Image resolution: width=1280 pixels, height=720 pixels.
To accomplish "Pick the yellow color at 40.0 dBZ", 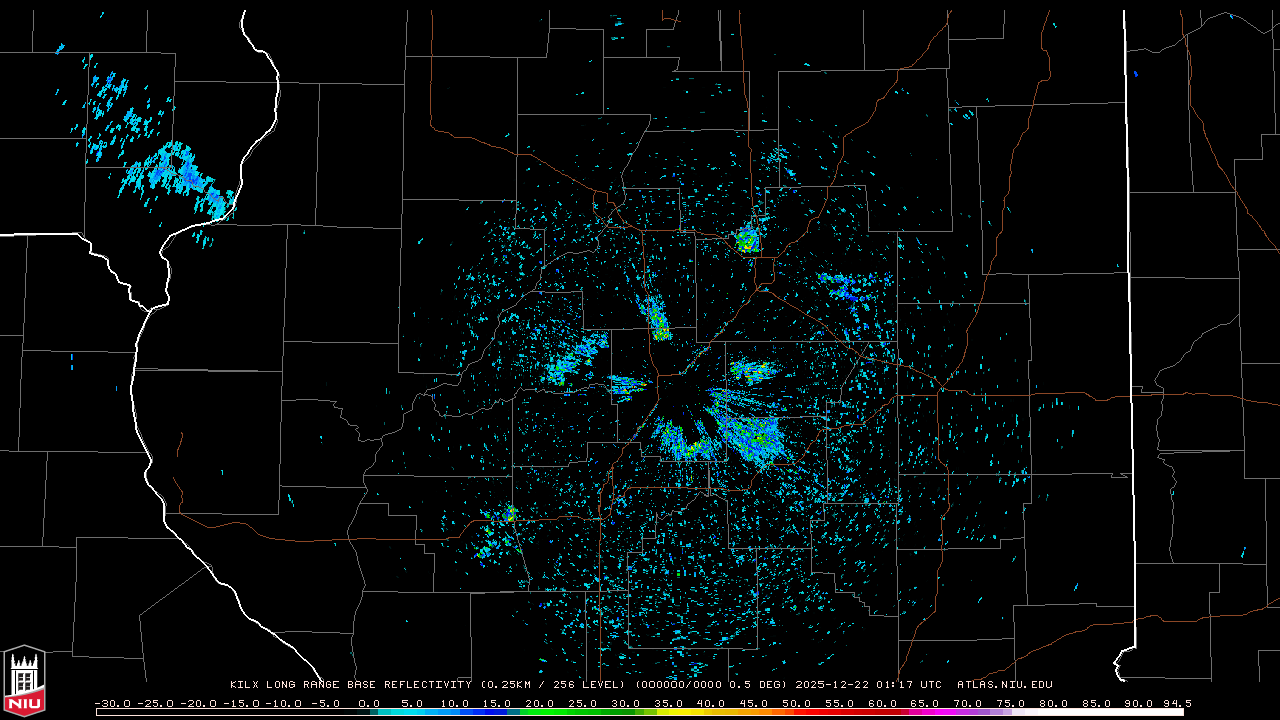I will click(712, 712).
